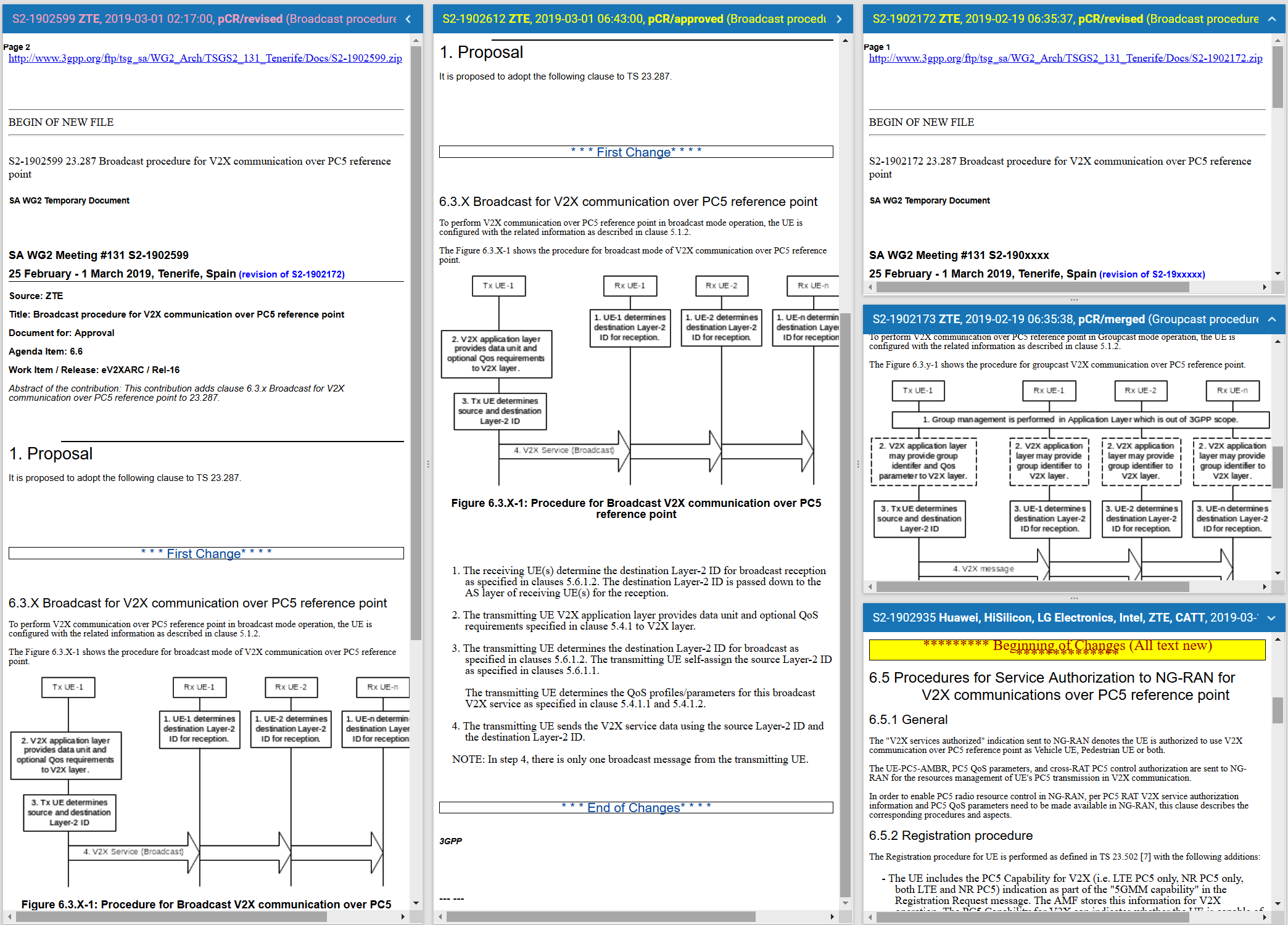Click 'First Change' heading in S2-1902612 panel

click(636, 152)
